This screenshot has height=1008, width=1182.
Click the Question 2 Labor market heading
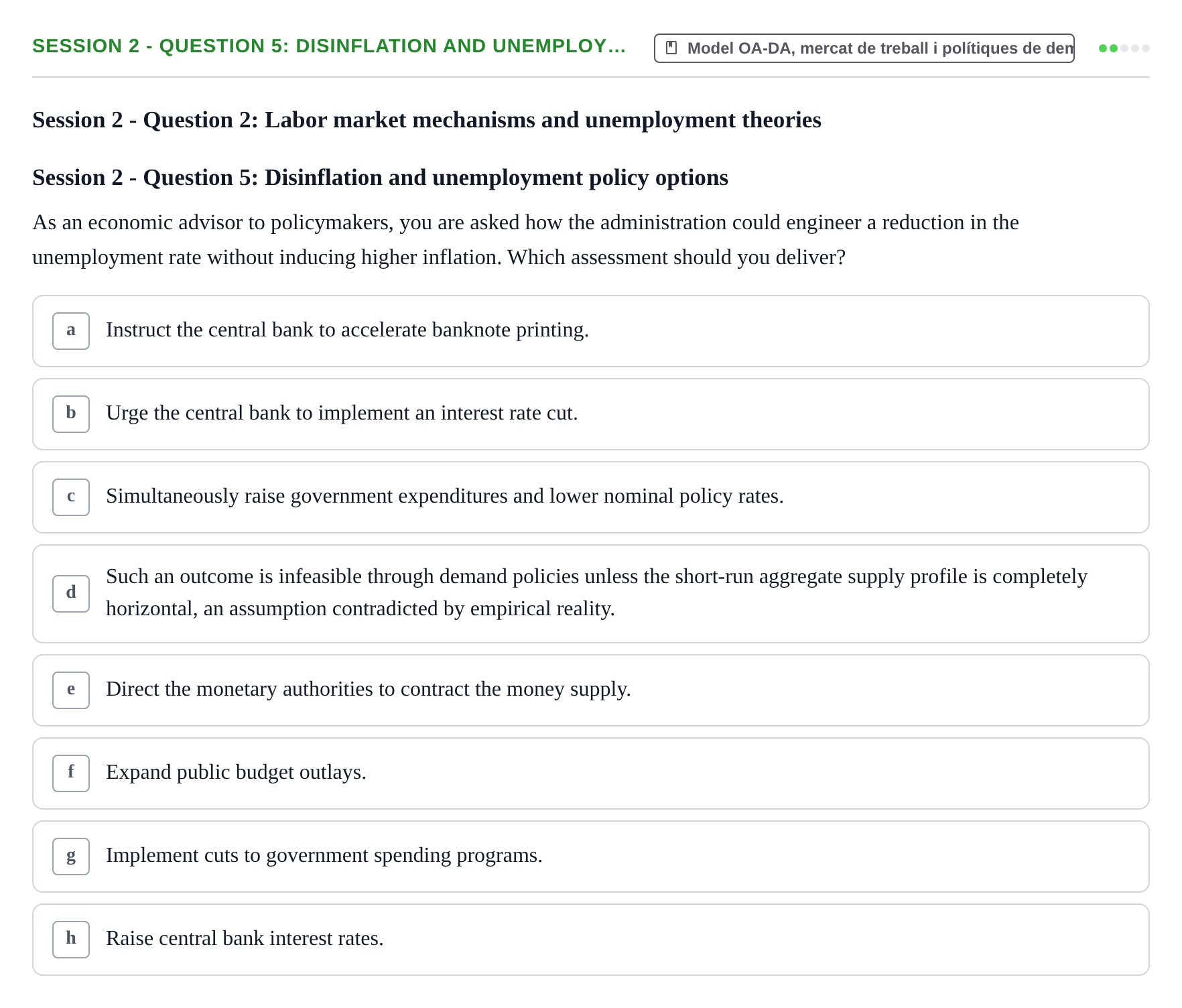coord(427,120)
